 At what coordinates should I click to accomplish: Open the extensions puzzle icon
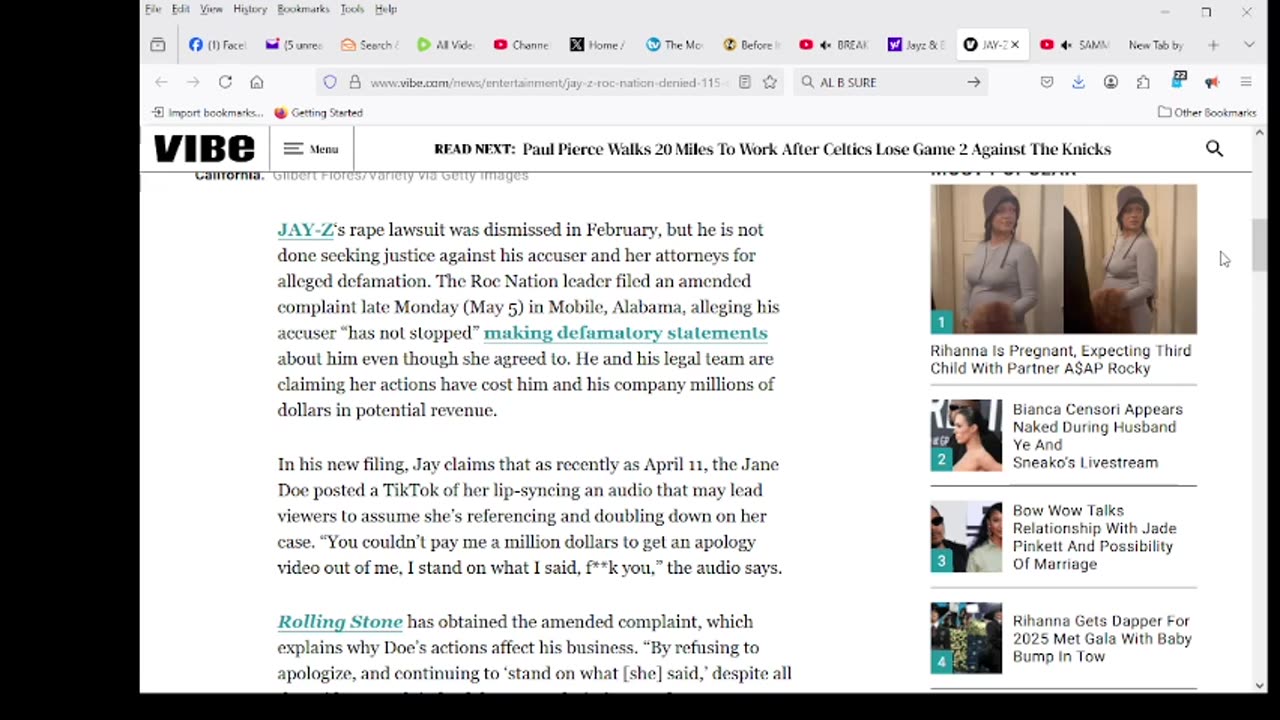(1143, 82)
